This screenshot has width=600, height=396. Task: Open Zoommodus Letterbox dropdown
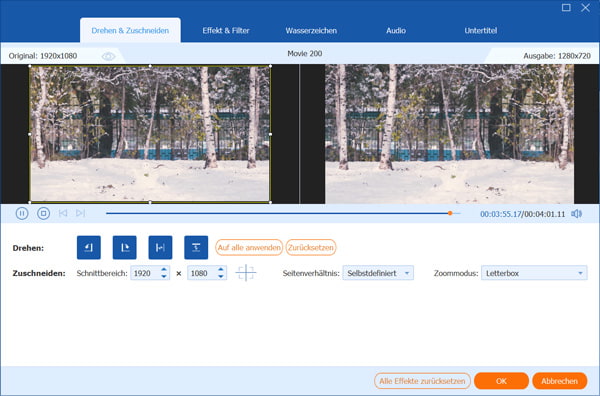point(534,273)
